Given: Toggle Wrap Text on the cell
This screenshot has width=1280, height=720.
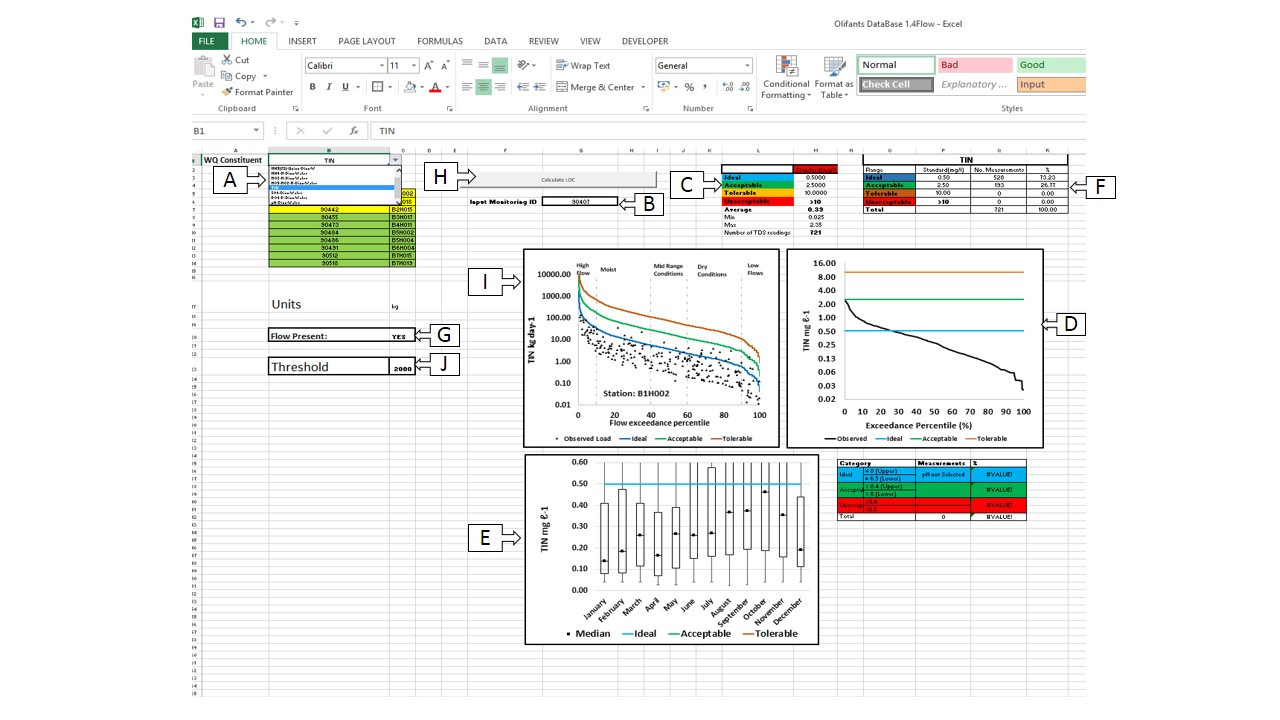Looking at the screenshot, I should tap(582, 66).
